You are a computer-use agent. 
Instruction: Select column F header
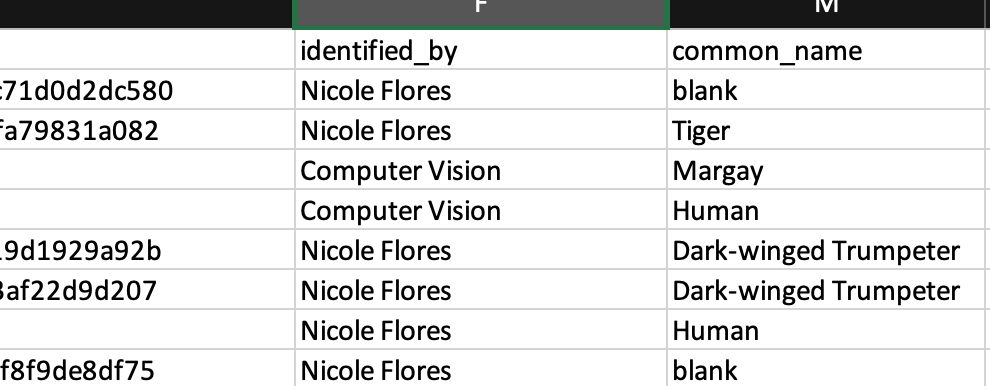point(481,14)
